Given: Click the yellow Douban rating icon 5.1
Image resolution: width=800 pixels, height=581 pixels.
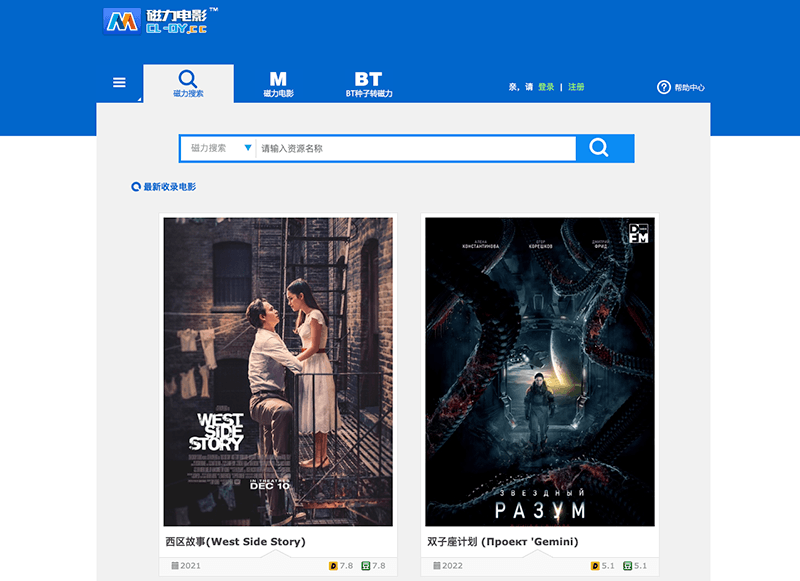Looking at the screenshot, I should coord(595,566).
